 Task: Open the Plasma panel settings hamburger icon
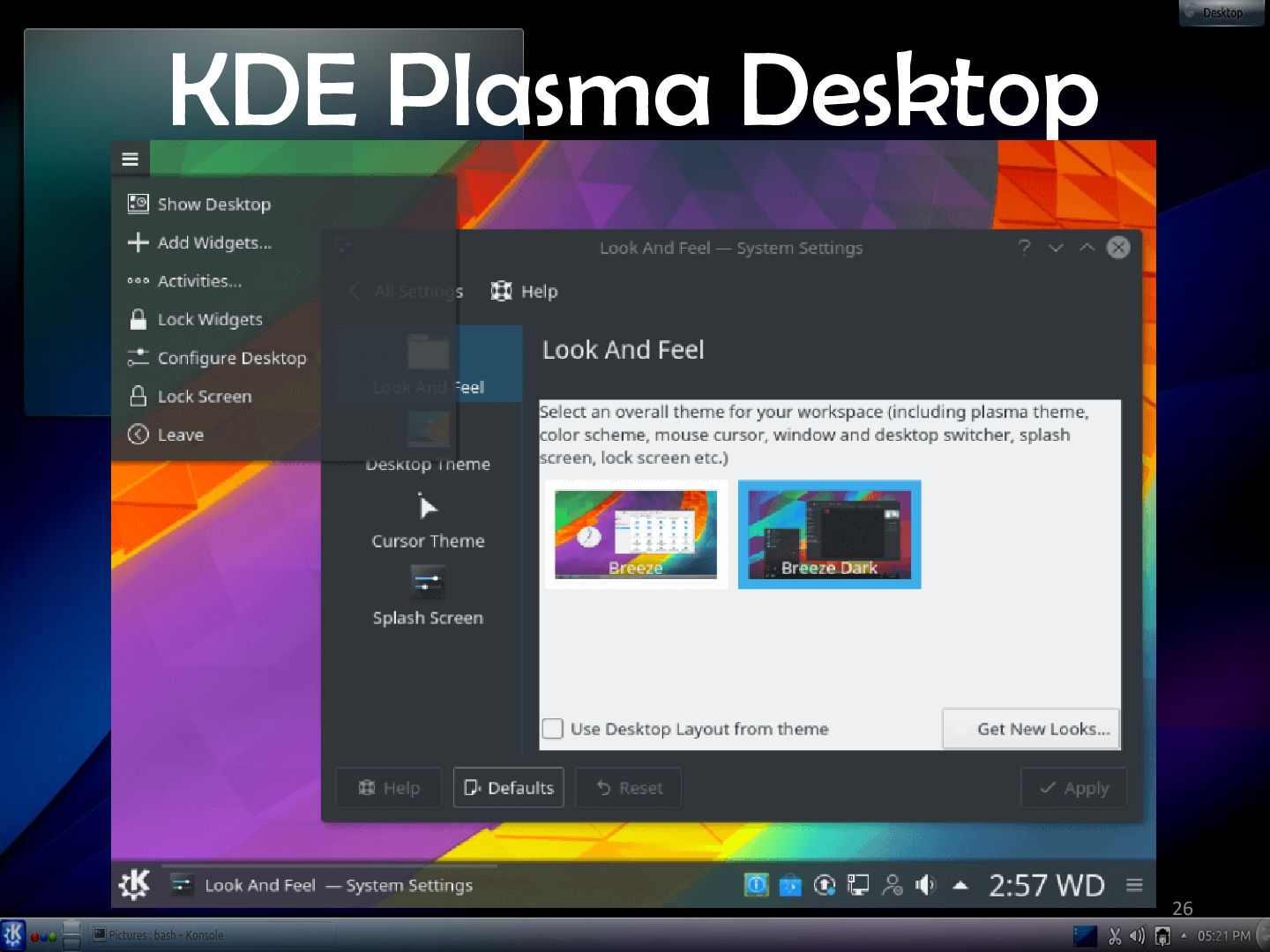point(1135,885)
